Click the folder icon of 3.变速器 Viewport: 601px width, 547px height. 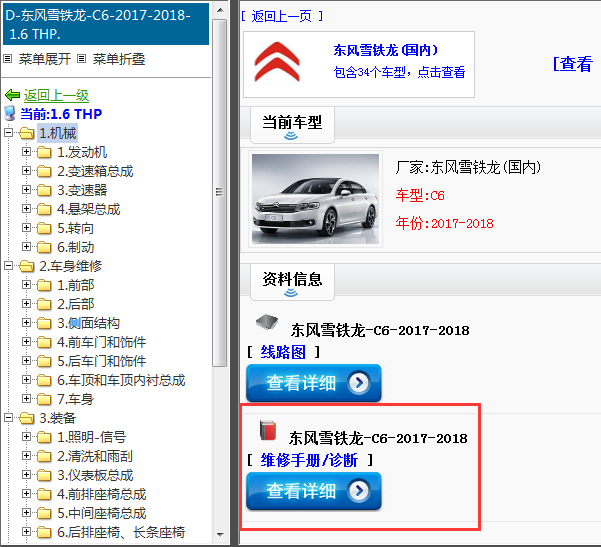[x=44, y=190]
